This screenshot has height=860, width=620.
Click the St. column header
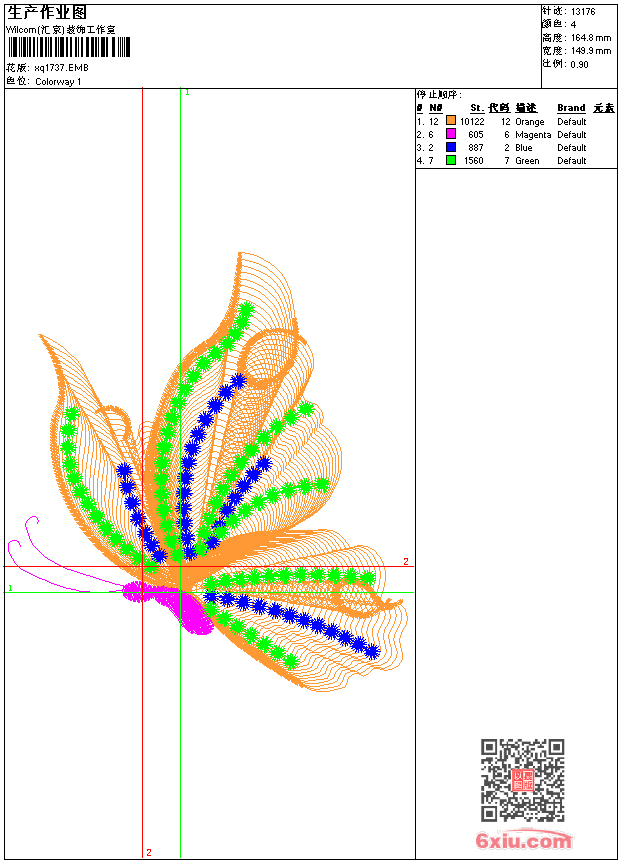coord(477,108)
